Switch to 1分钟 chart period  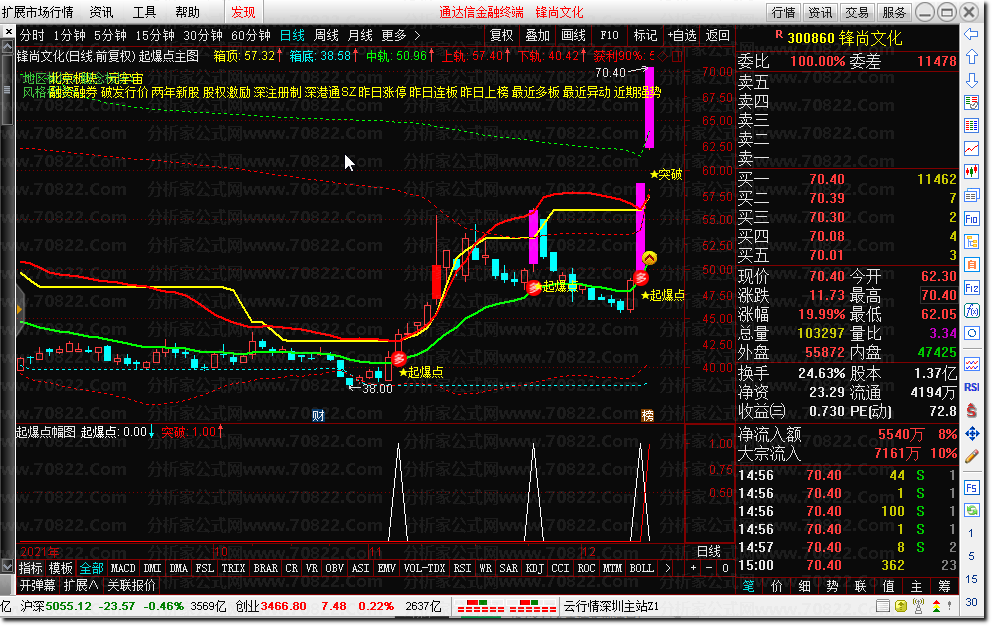click(69, 35)
